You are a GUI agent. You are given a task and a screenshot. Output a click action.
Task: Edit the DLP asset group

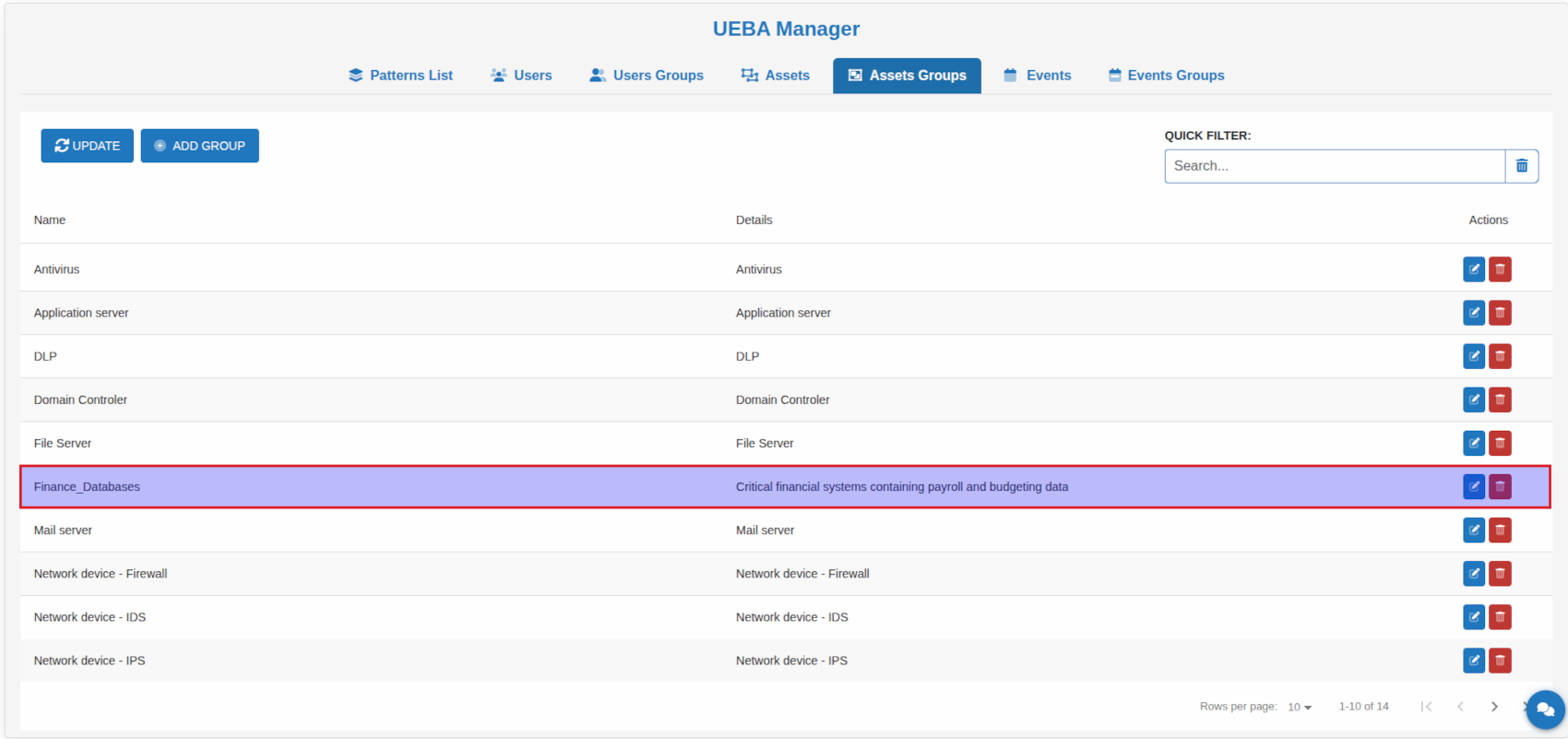[x=1473, y=356]
